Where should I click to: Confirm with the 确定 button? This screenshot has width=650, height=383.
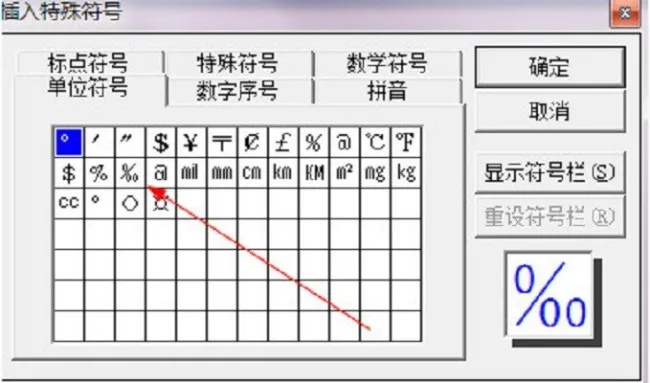550,67
